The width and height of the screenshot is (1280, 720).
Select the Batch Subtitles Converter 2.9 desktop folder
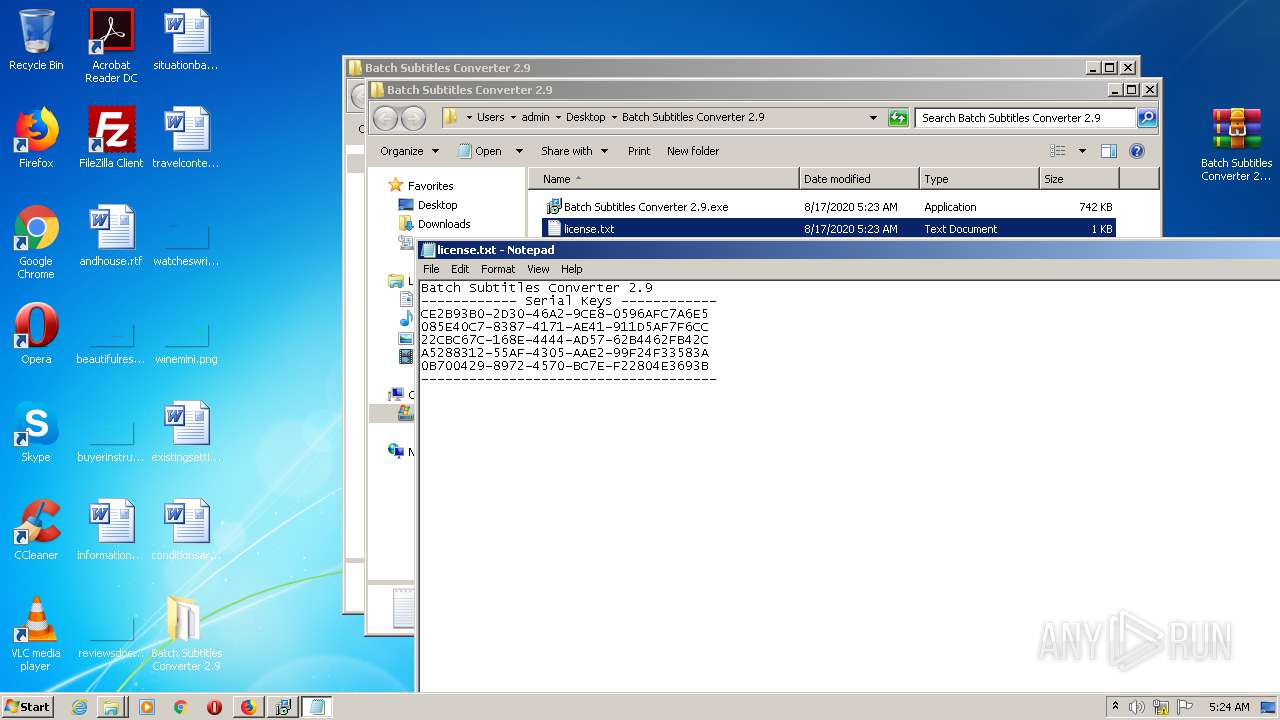pyautogui.click(x=186, y=634)
